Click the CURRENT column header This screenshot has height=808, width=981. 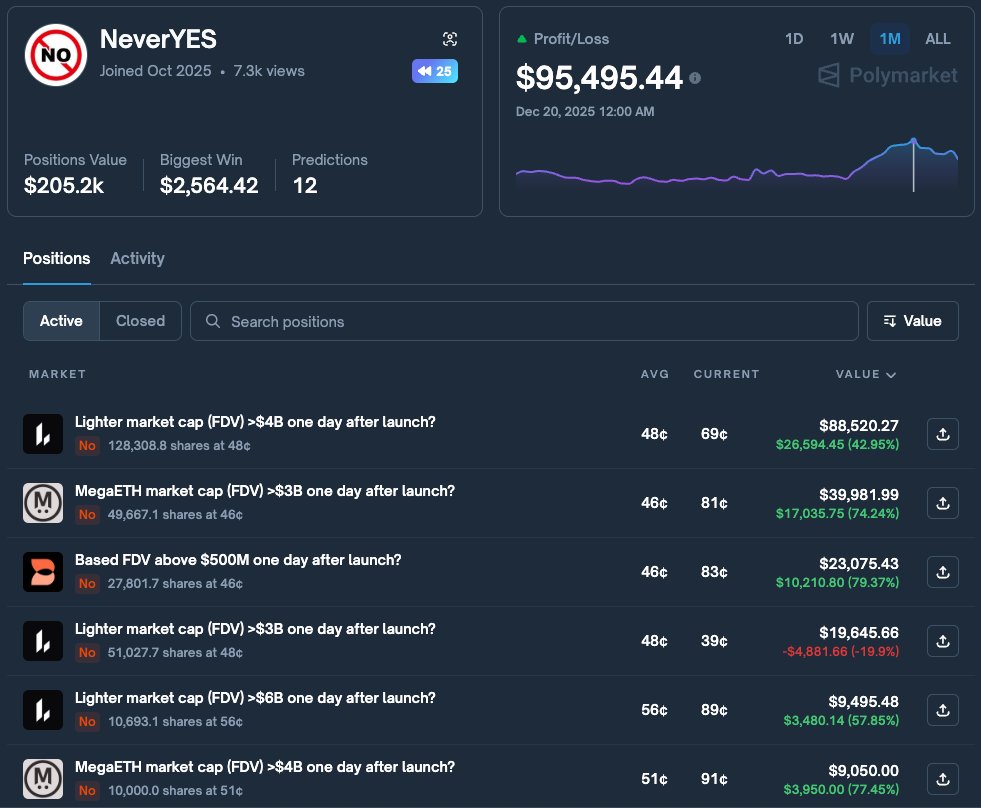click(x=726, y=374)
